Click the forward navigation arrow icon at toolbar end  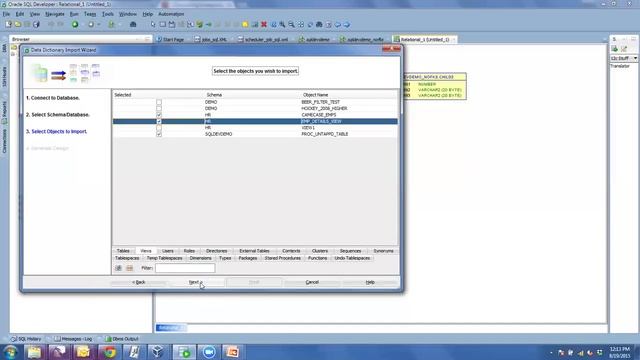pyautogui.click(x=347, y=24)
